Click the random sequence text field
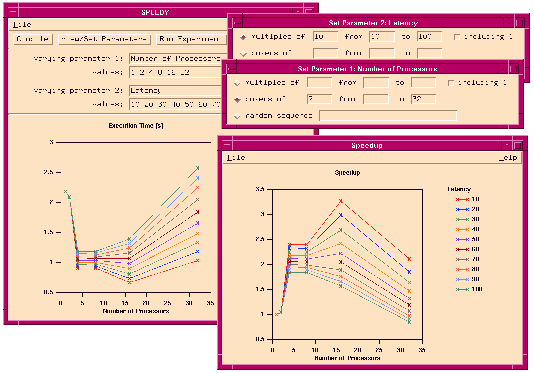This screenshot has width=534, height=373. click(x=388, y=115)
